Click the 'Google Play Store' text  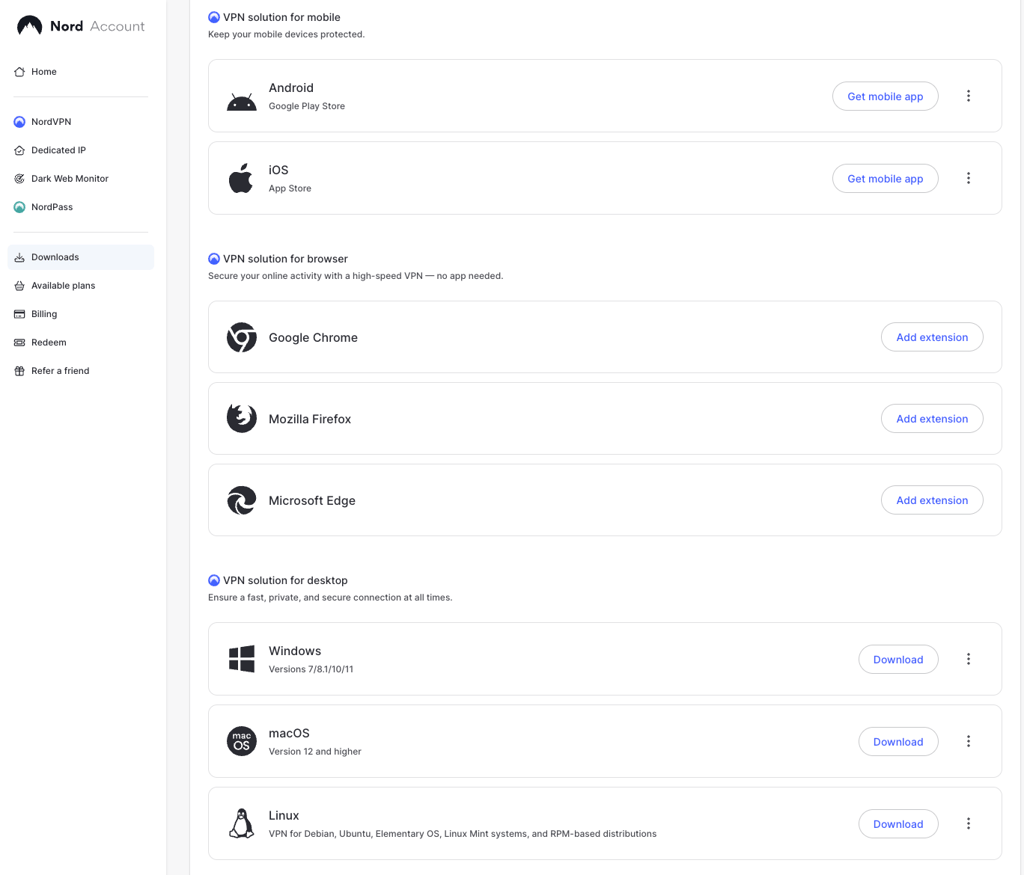306,106
